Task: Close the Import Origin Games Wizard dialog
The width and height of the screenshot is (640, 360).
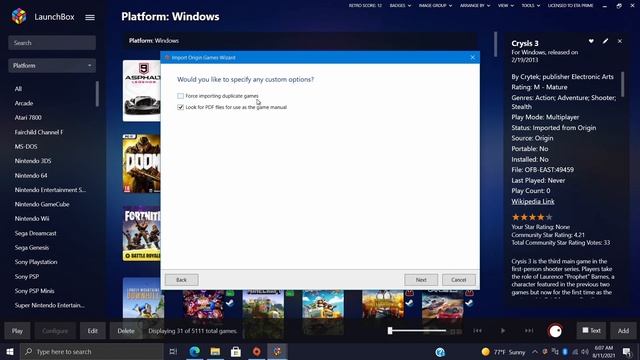Action: tap(472, 58)
